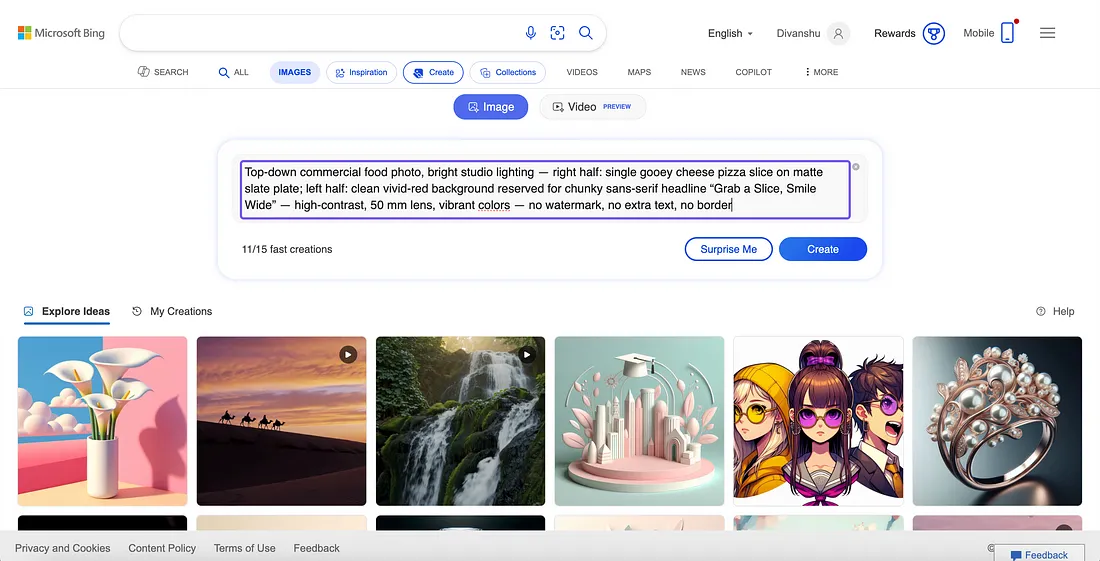
Task: Open Rewards trophy icon
Action: tap(934, 33)
